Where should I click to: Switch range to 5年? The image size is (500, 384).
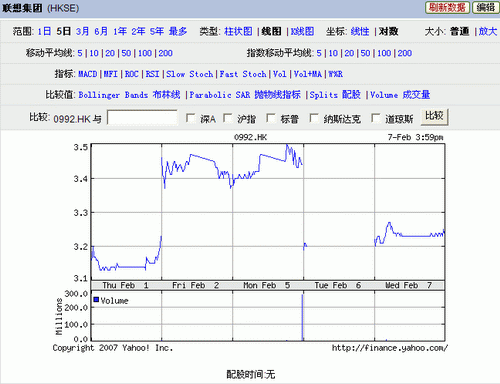click(156, 32)
